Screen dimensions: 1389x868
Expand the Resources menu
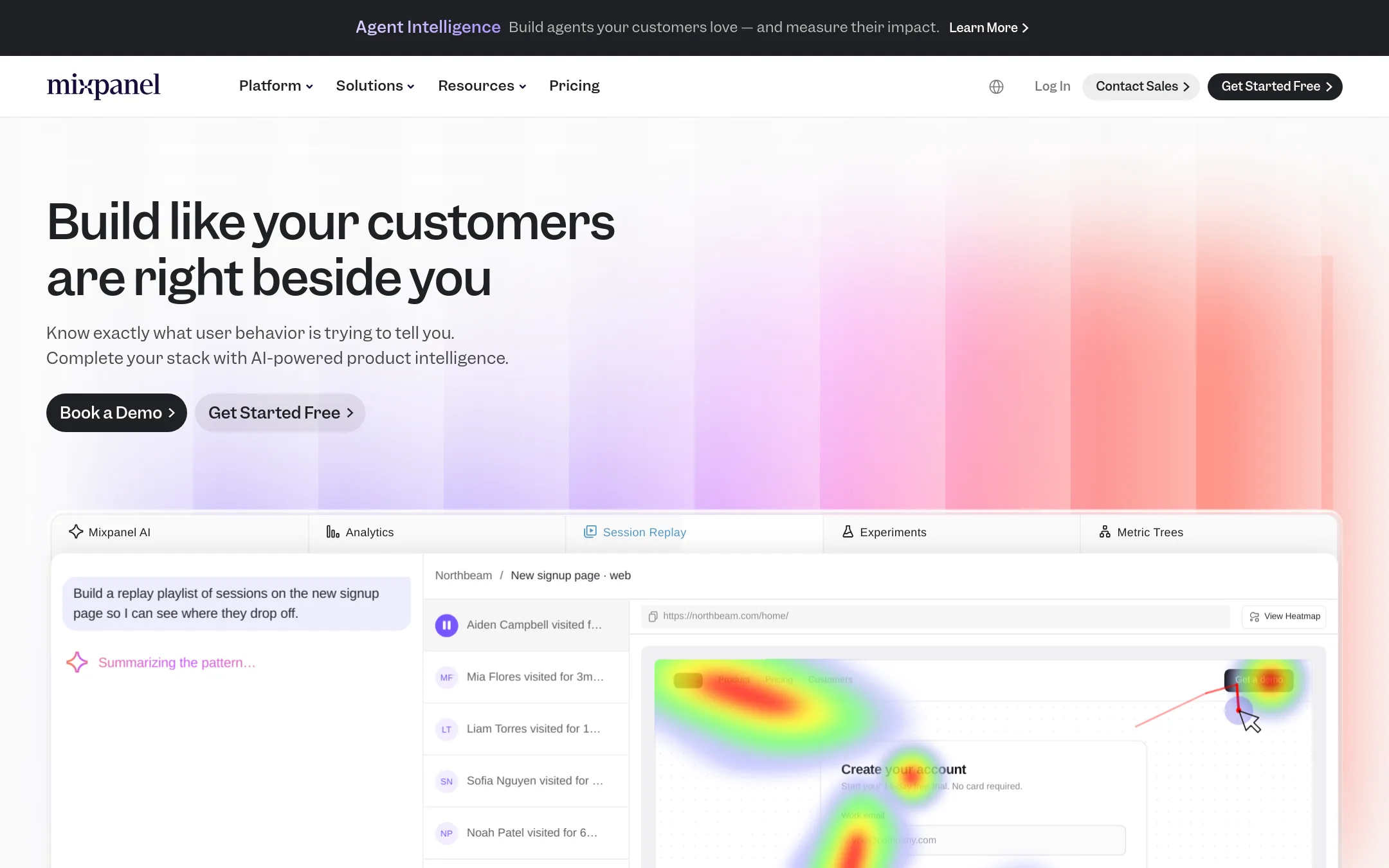click(482, 86)
